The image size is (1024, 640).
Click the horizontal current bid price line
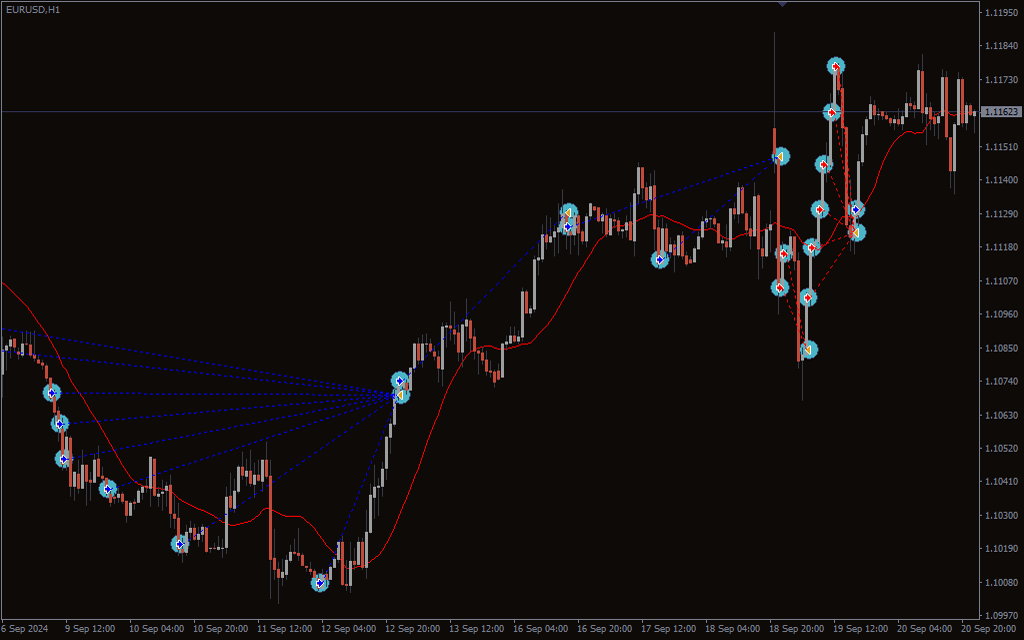300,111
